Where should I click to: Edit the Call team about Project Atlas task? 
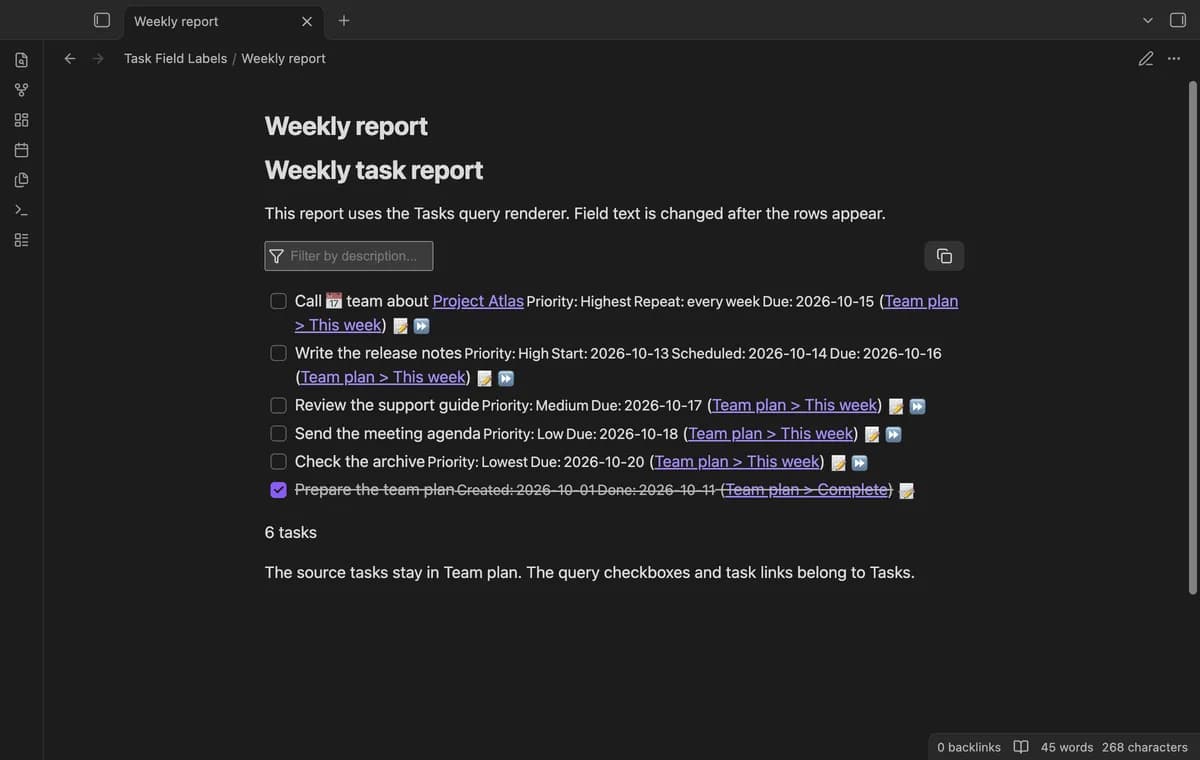[x=400, y=326]
